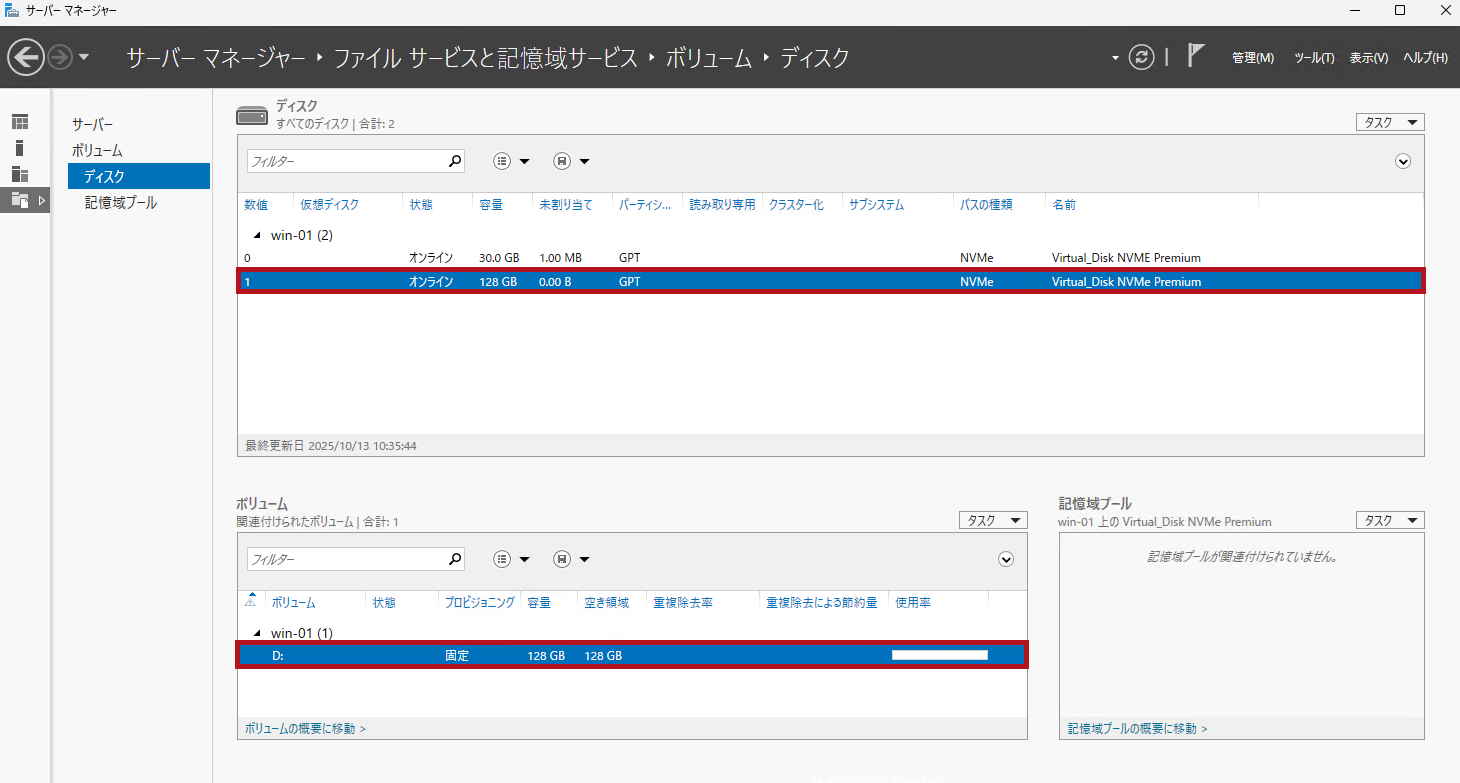The height and width of the screenshot is (783, 1460).
Task: Select All Servers icon in sidebar
Action: pyautogui.click(x=20, y=174)
